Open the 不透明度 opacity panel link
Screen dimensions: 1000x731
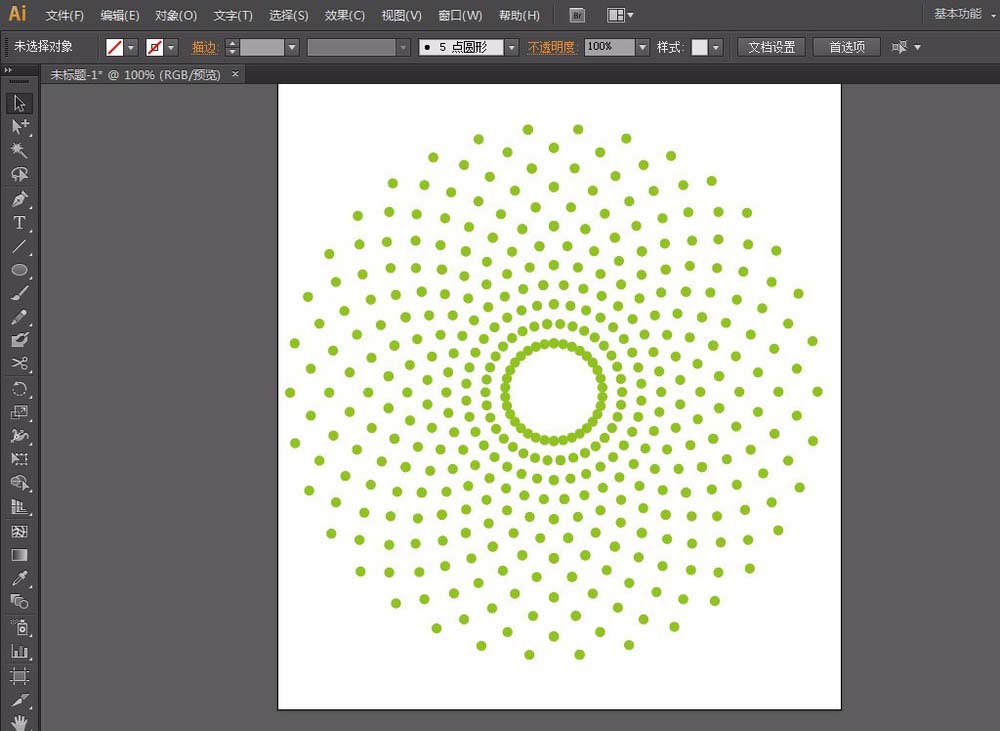[x=552, y=47]
